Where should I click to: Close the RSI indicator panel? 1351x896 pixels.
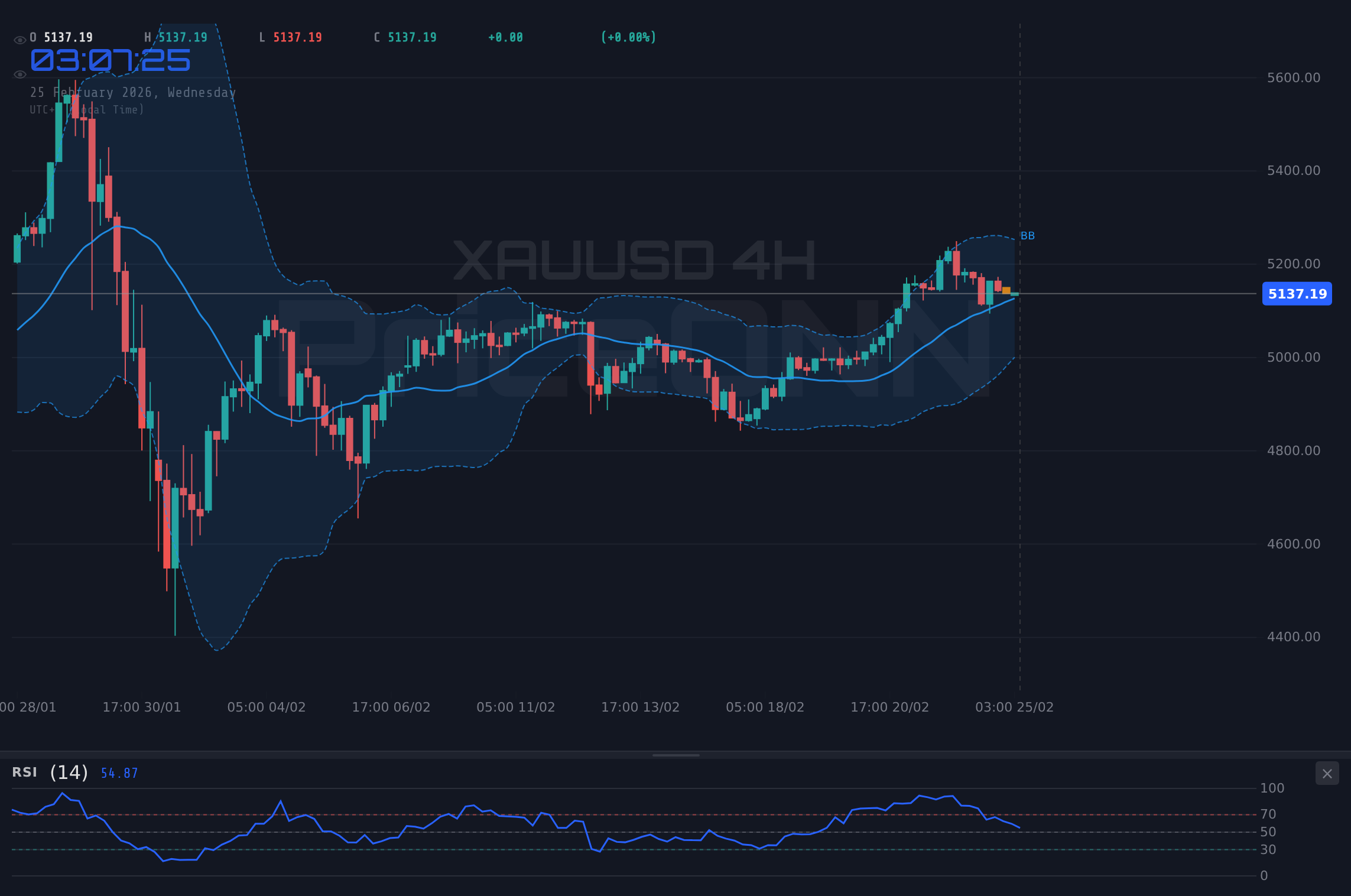coord(1327,773)
